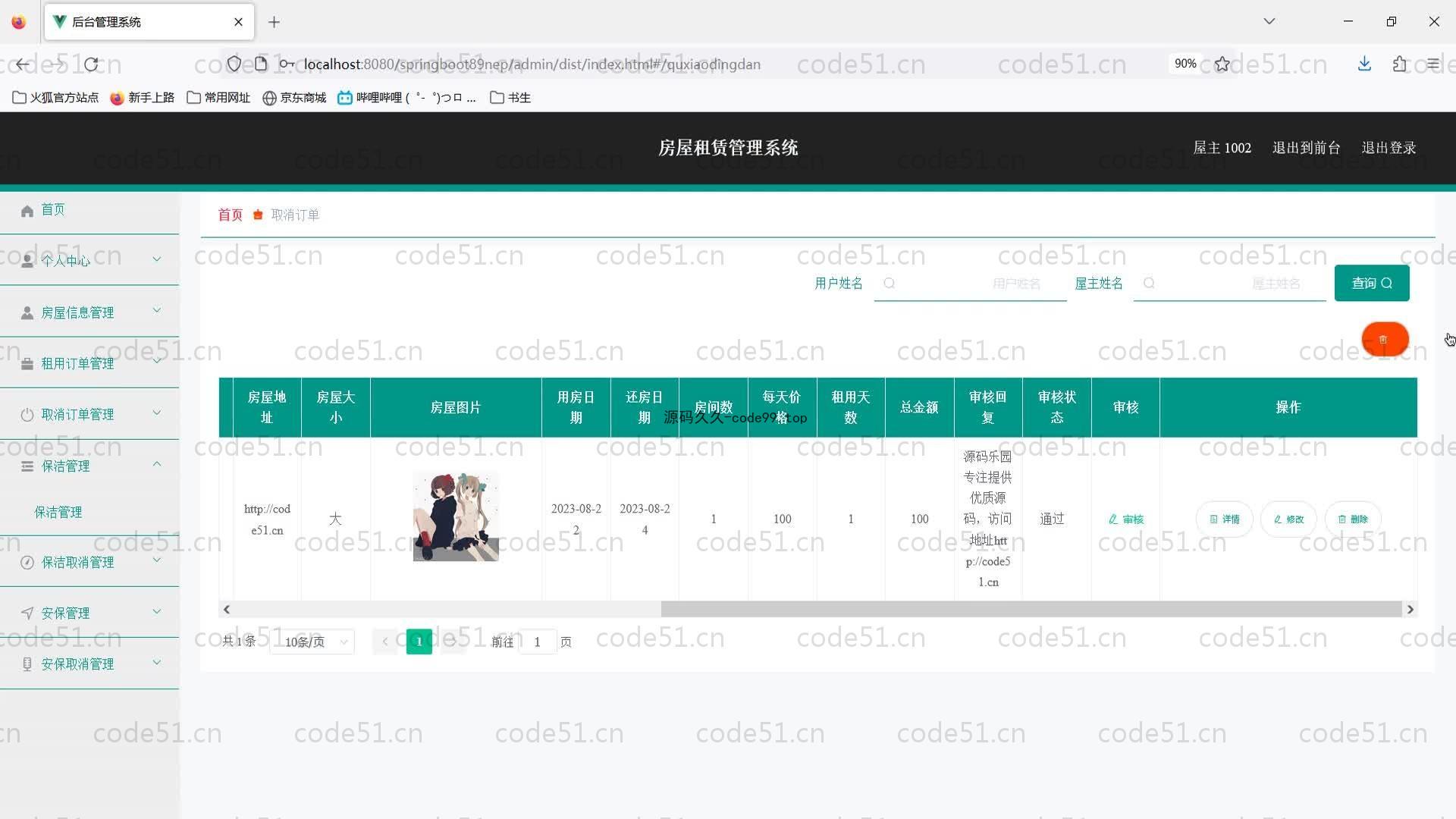Open the 书生 bookmark folder
The image size is (1456, 819).
click(510, 97)
